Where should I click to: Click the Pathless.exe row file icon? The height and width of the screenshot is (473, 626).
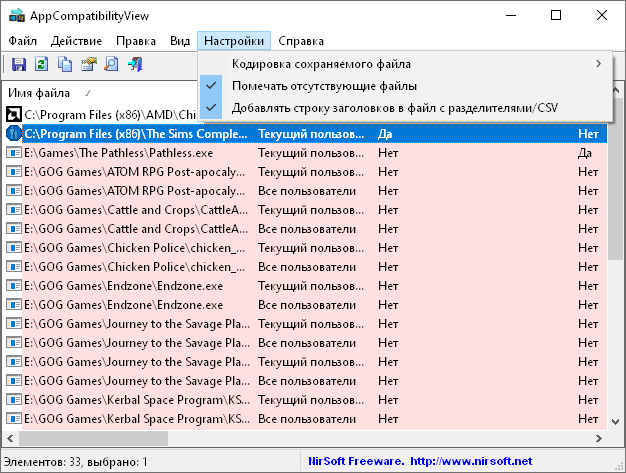[x=14, y=152]
